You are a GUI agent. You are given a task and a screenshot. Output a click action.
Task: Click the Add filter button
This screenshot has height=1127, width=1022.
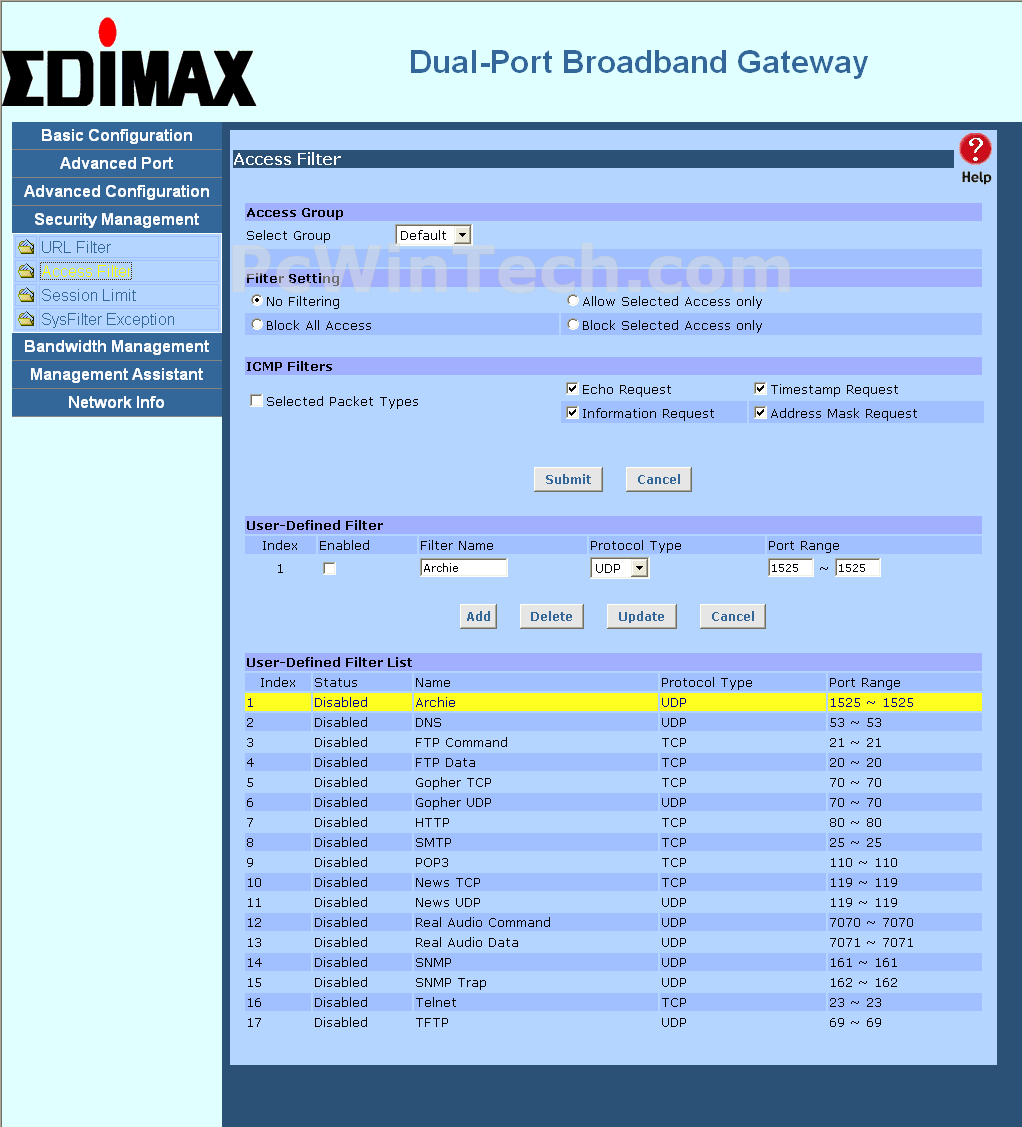point(479,616)
